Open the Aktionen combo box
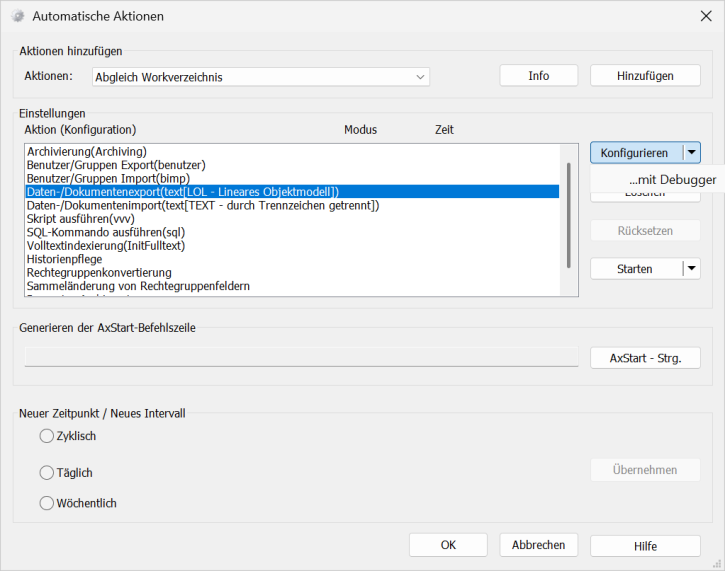The image size is (725, 571). pos(260,77)
